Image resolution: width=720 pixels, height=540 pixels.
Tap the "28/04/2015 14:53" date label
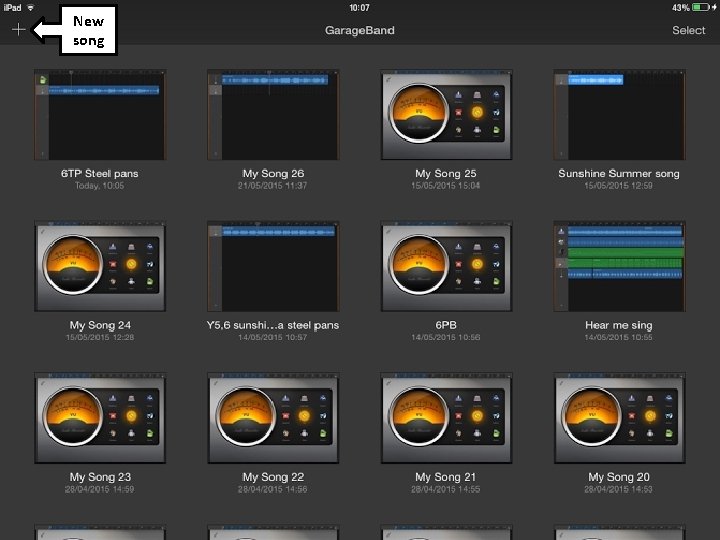click(619, 489)
